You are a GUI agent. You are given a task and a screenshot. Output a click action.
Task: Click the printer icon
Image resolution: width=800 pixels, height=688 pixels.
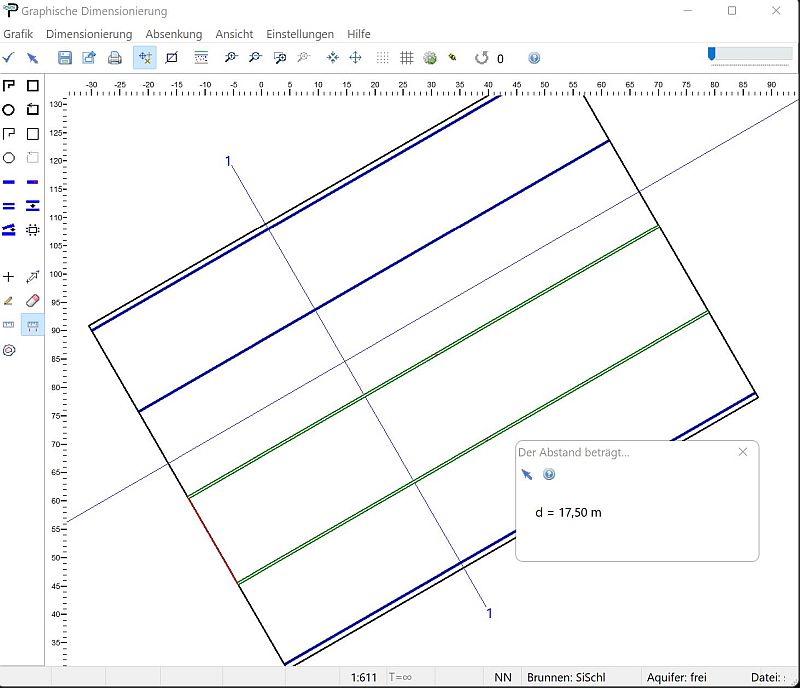(x=115, y=58)
